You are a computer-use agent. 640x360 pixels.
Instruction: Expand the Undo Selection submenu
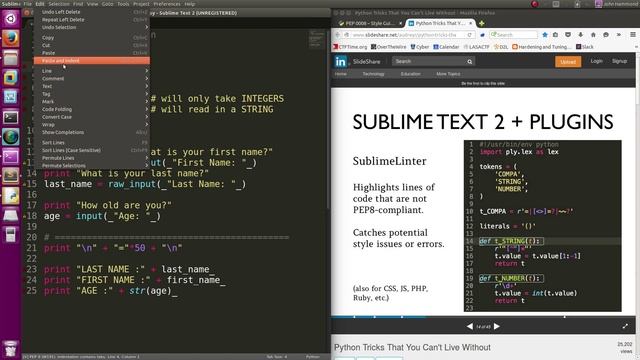(92, 27)
